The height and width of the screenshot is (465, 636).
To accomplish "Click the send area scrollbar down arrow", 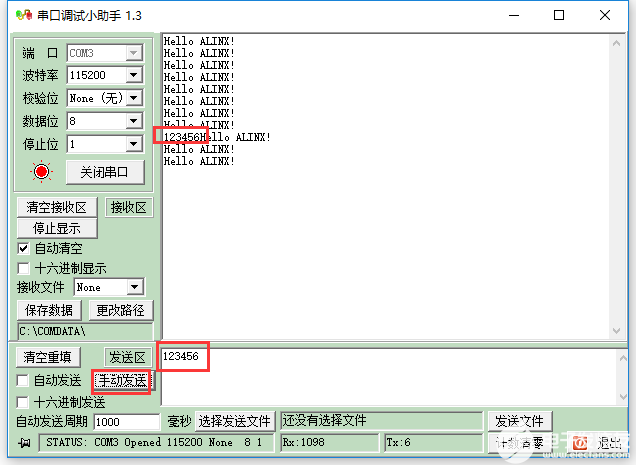I will pos(623,397).
